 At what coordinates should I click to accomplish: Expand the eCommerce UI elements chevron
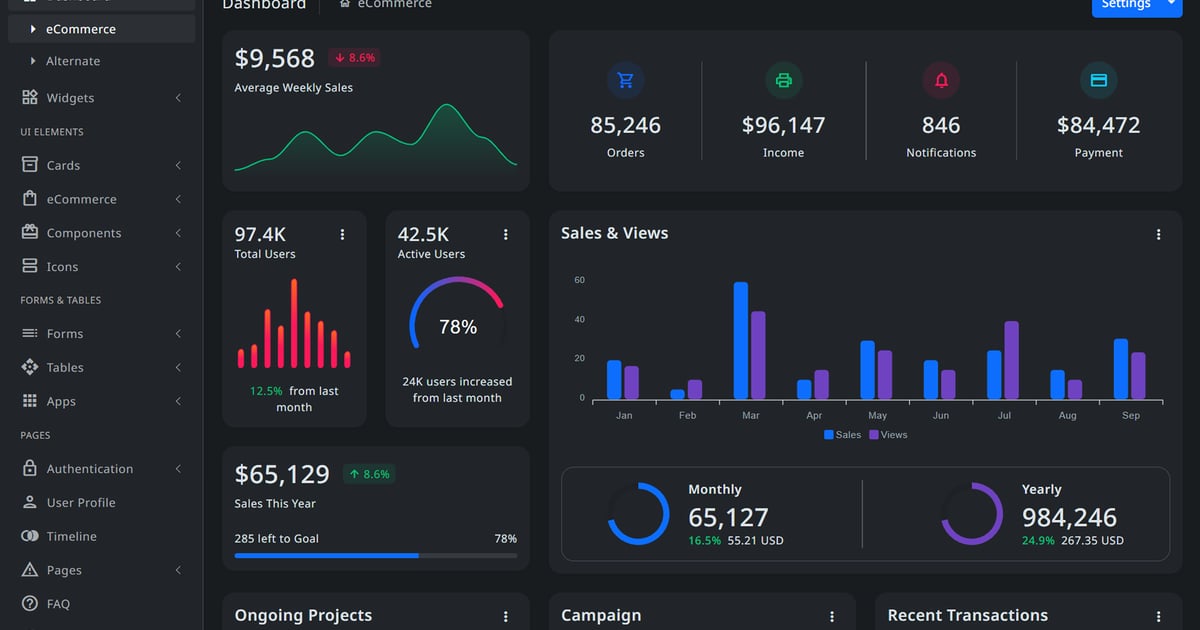click(x=178, y=199)
